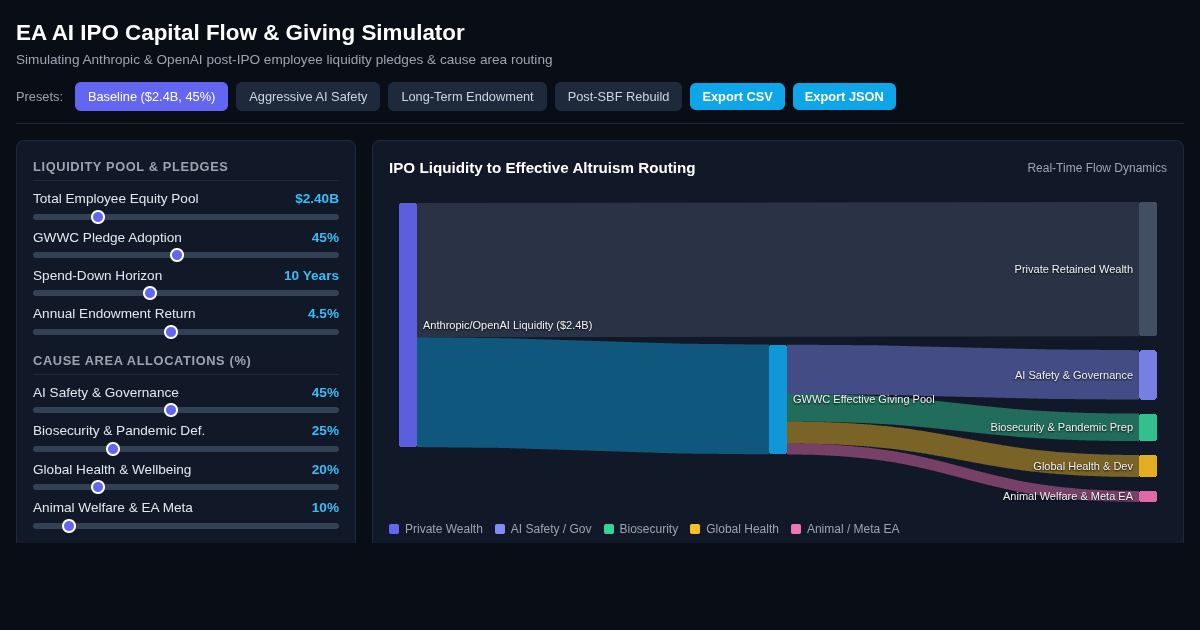Click the Biosecurity legend swatch
The width and height of the screenshot is (1200, 630).
(x=609, y=529)
